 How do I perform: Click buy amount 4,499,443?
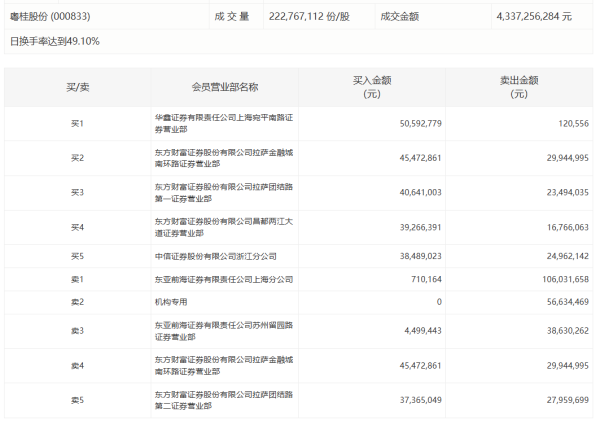423,331
